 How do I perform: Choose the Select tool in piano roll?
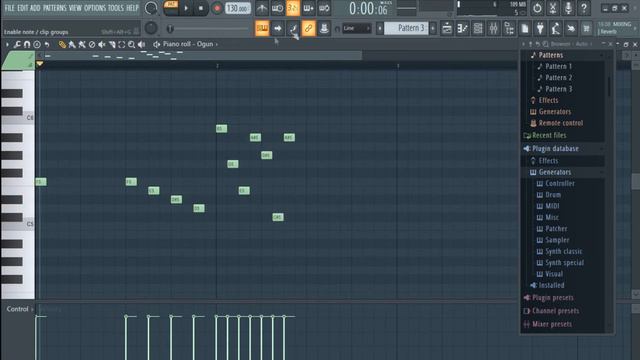pos(122,44)
